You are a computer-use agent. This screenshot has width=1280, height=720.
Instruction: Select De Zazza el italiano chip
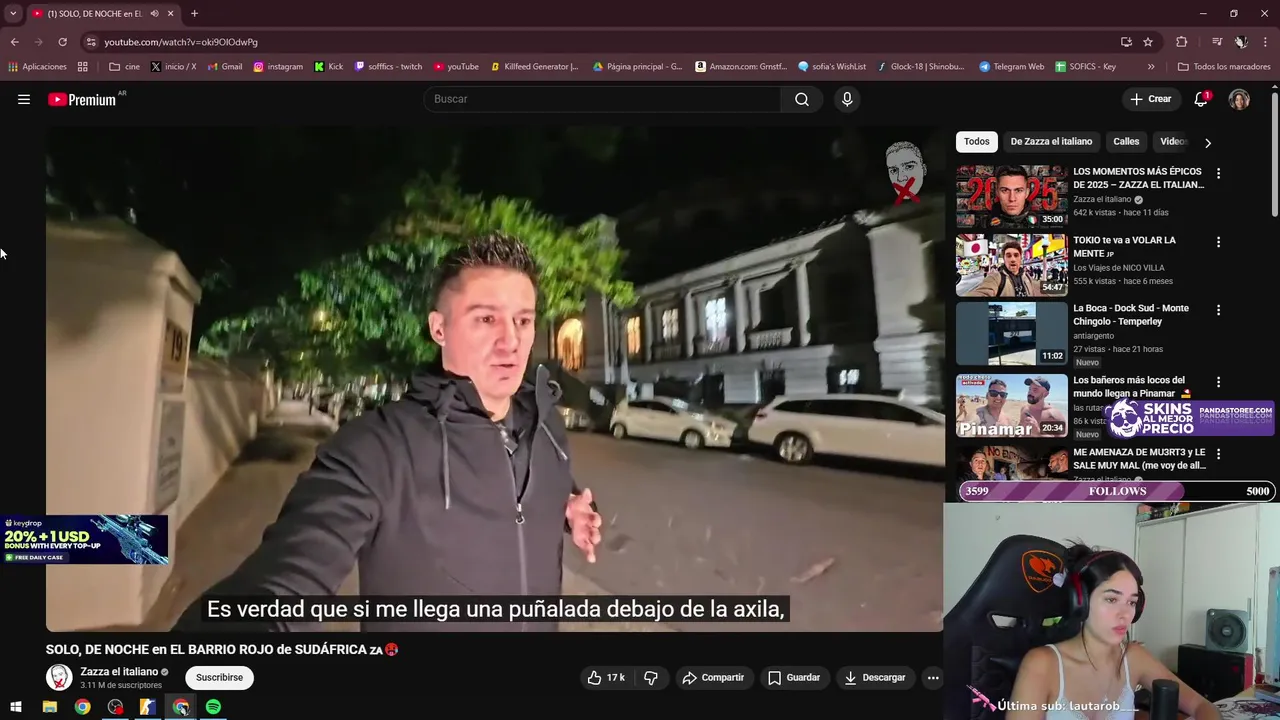coord(1051,142)
